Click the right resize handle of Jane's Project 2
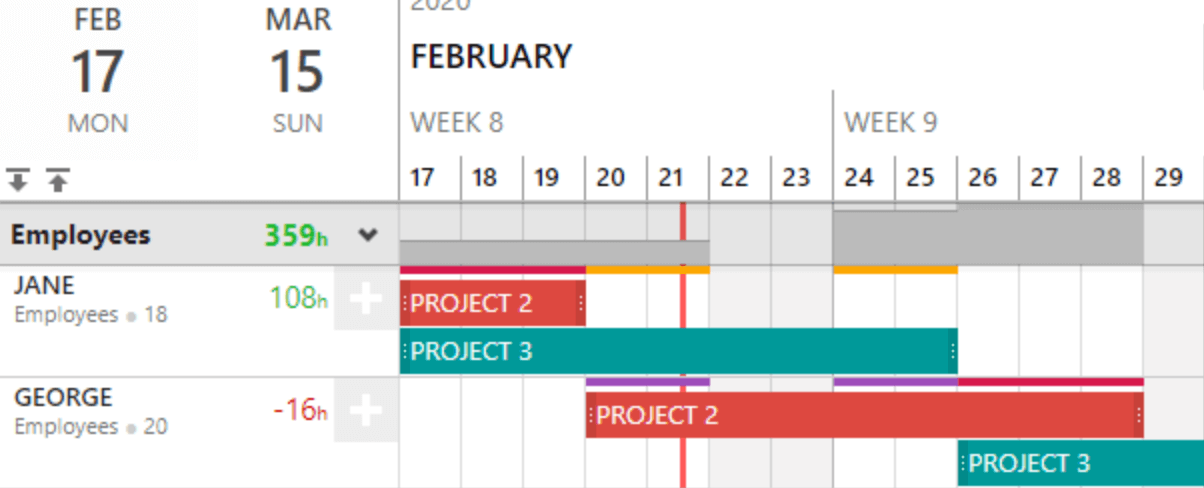Viewport: 1204px width, 488px height. point(581,303)
